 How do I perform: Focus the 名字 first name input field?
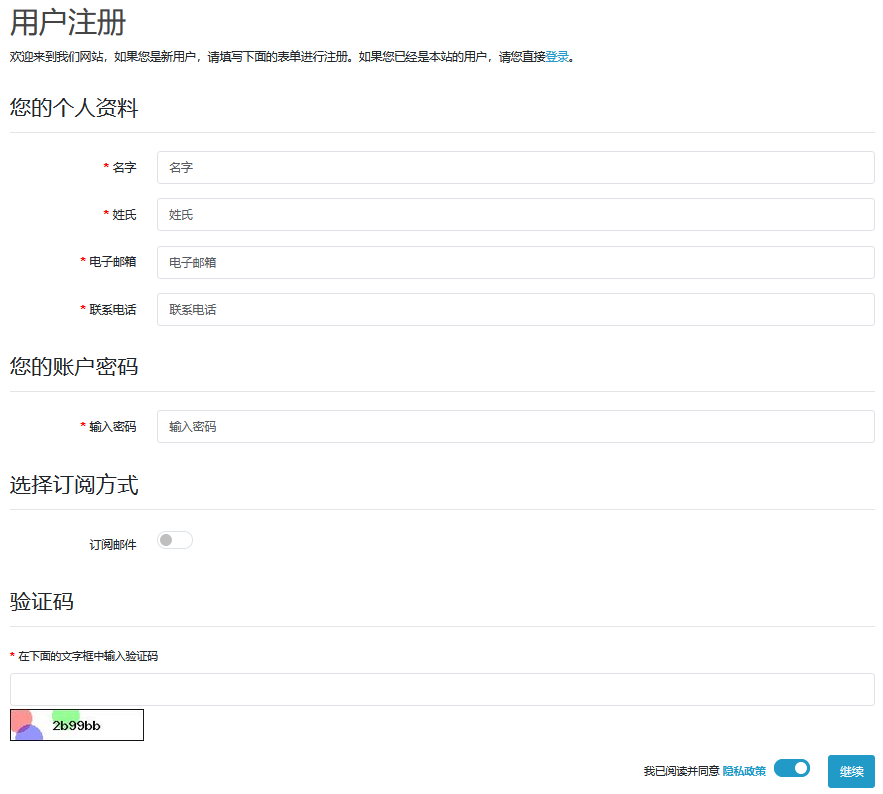(x=515, y=168)
